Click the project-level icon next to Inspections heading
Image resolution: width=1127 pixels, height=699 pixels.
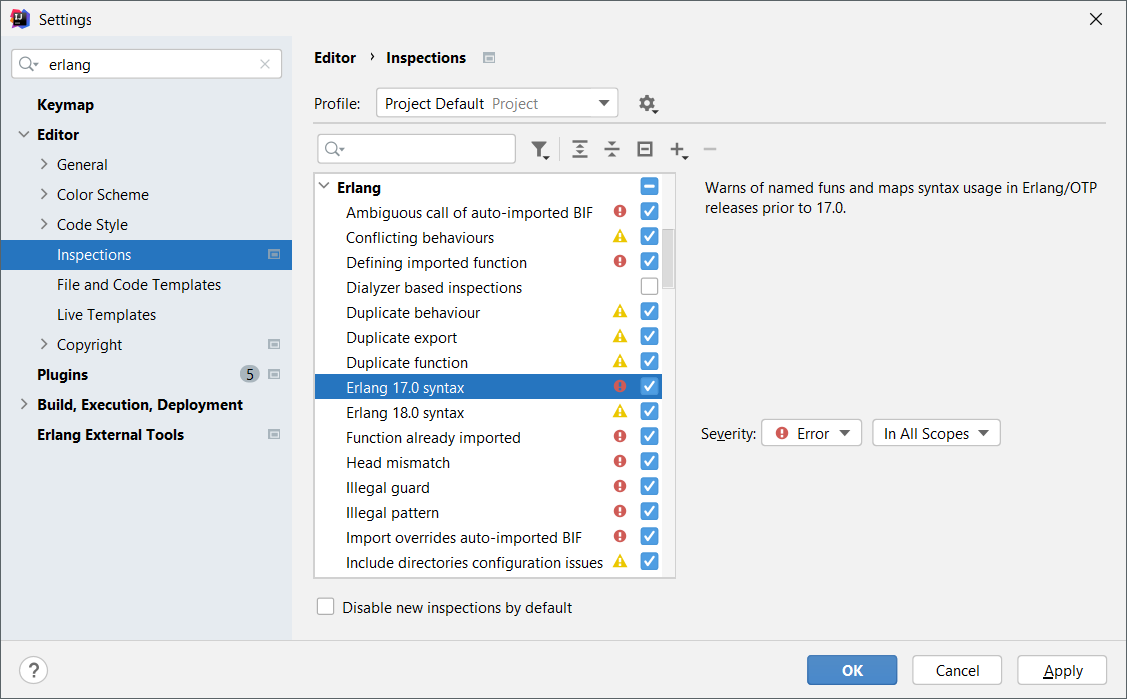pos(489,57)
